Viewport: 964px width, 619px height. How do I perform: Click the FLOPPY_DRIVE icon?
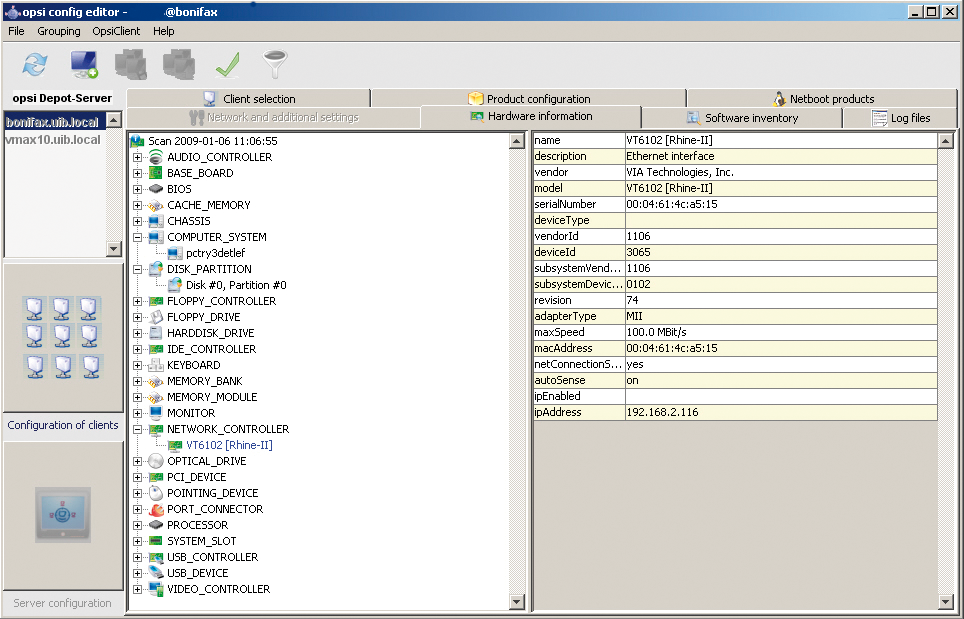pos(156,317)
